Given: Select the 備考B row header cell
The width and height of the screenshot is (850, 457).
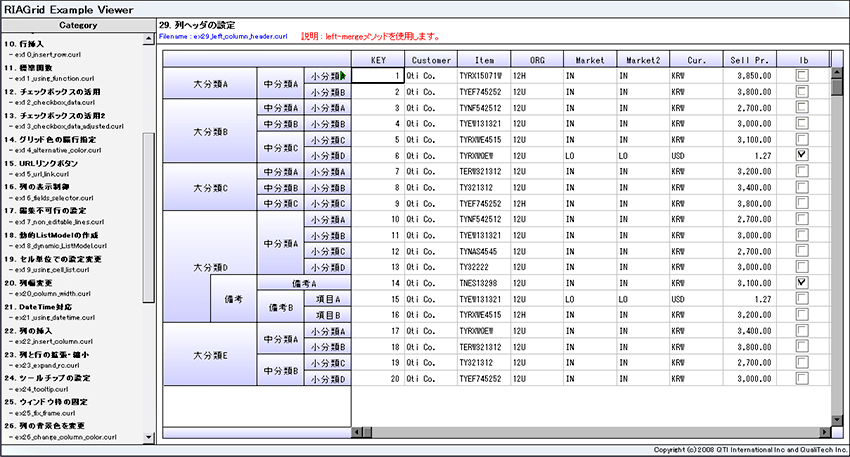Looking at the screenshot, I should [280, 307].
